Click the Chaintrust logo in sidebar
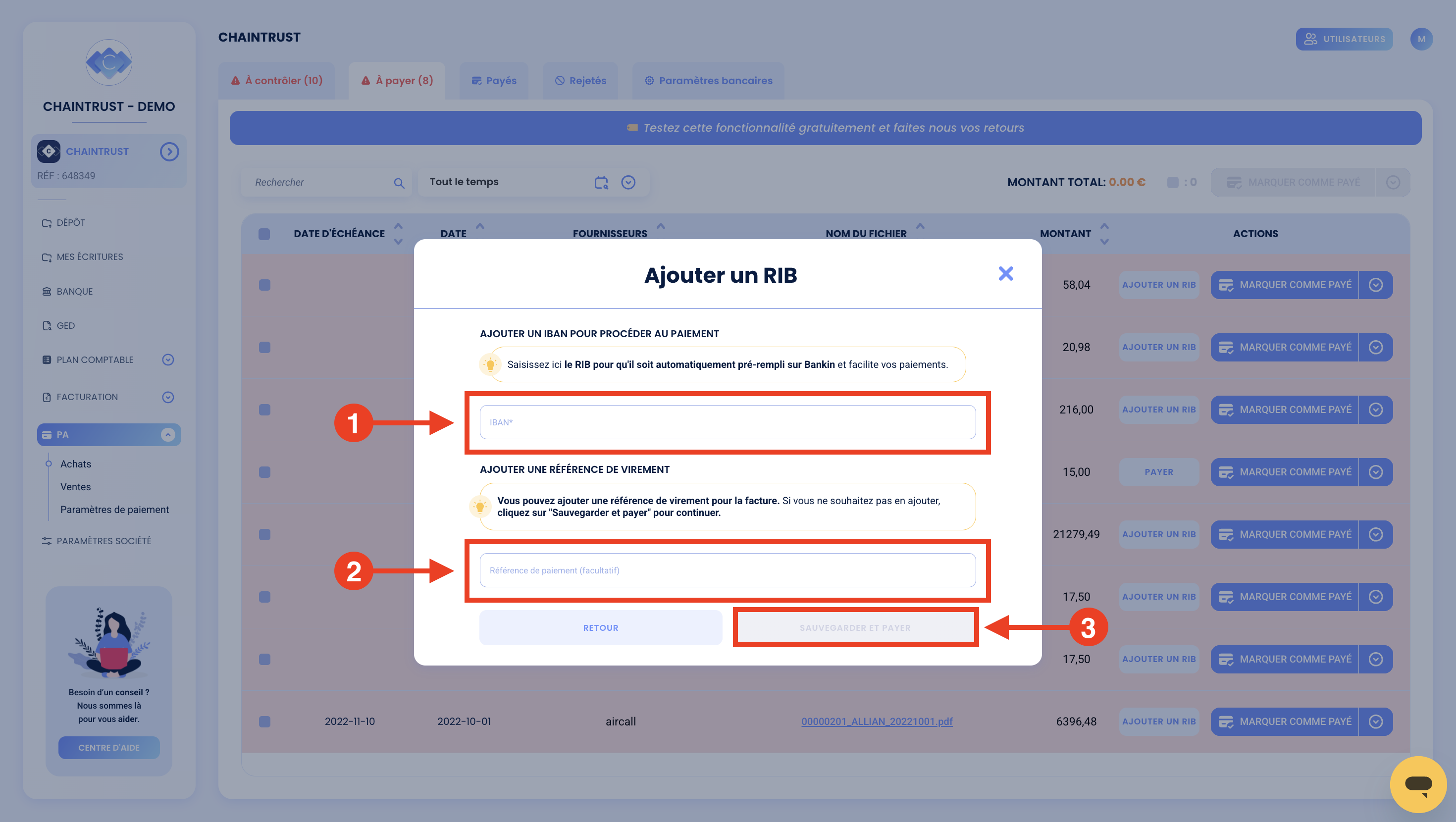The image size is (1456, 822). pos(108,62)
